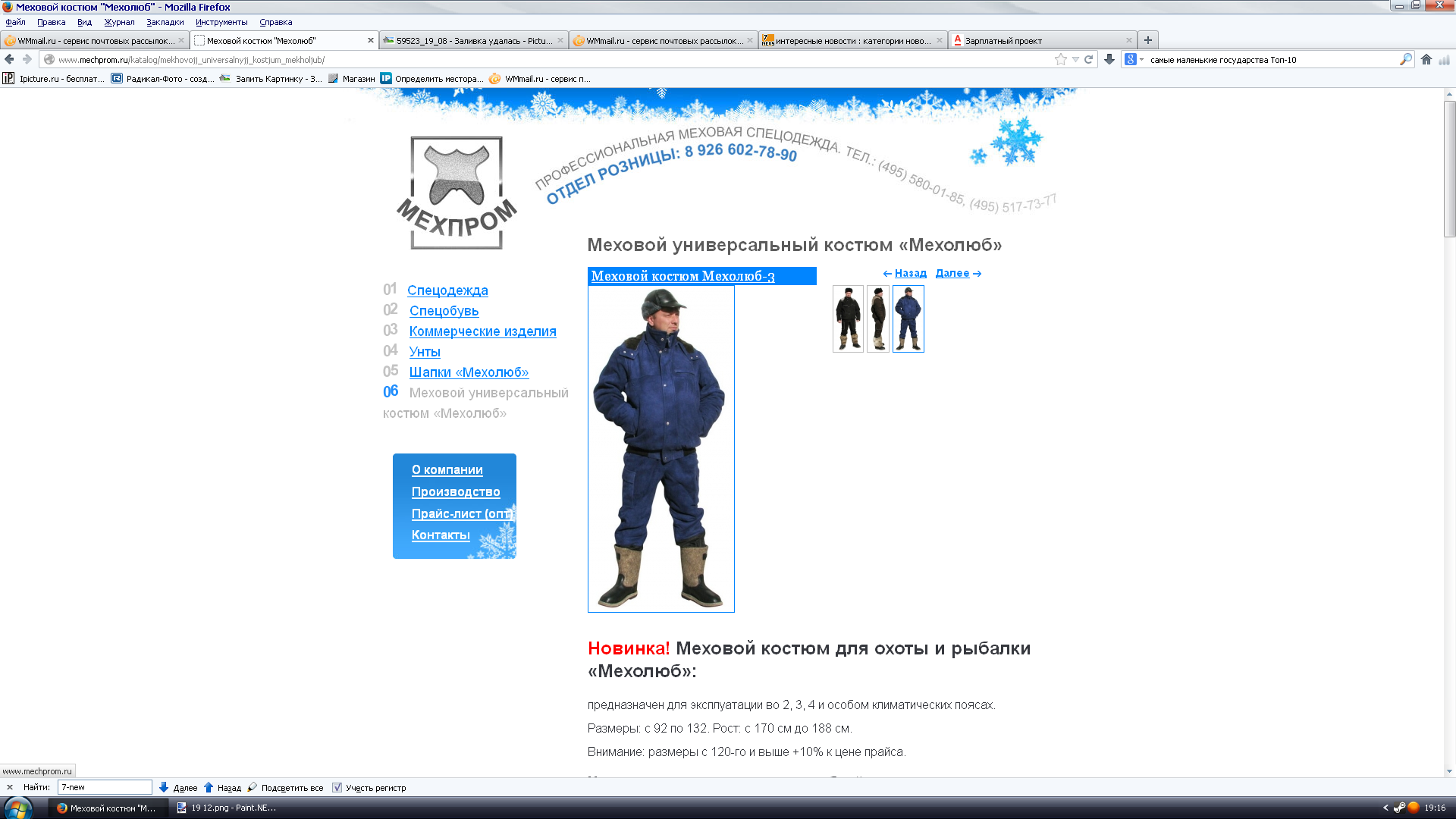Open a new tab with plus button

click(1147, 40)
